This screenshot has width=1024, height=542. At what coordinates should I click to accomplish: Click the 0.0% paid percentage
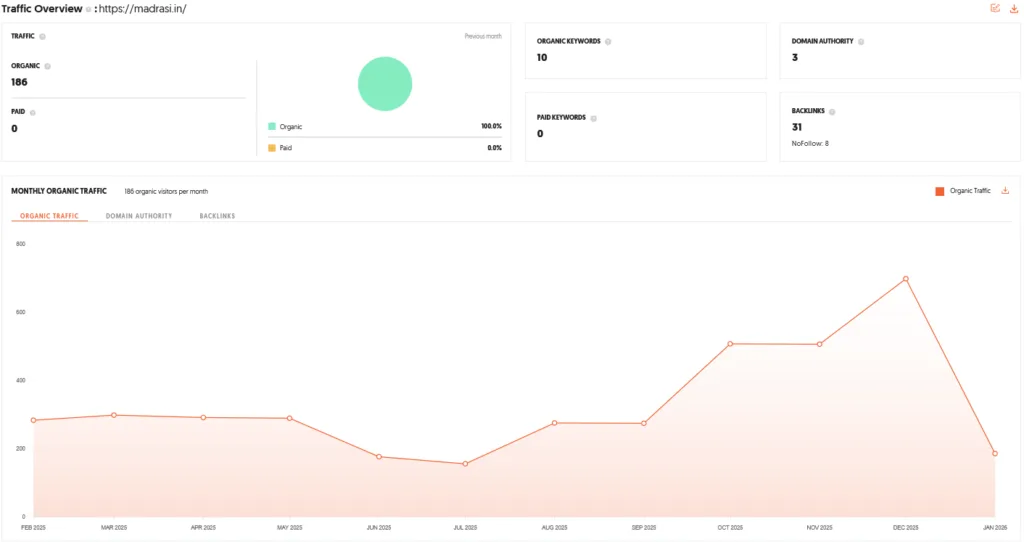click(494, 148)
